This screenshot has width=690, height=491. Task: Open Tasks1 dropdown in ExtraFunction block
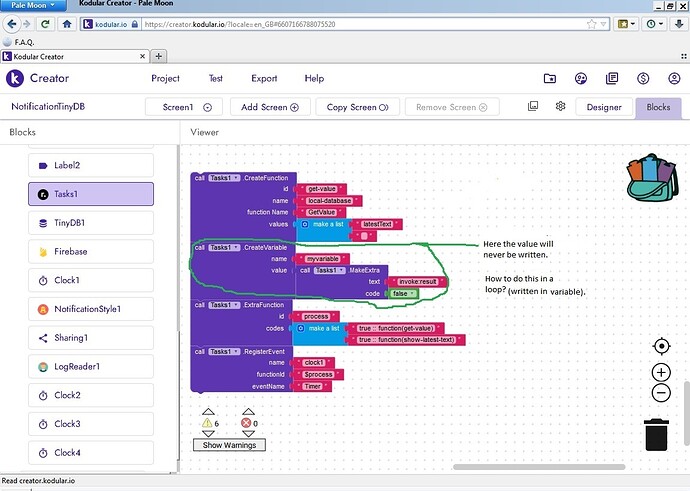click(x=224, y=304)
